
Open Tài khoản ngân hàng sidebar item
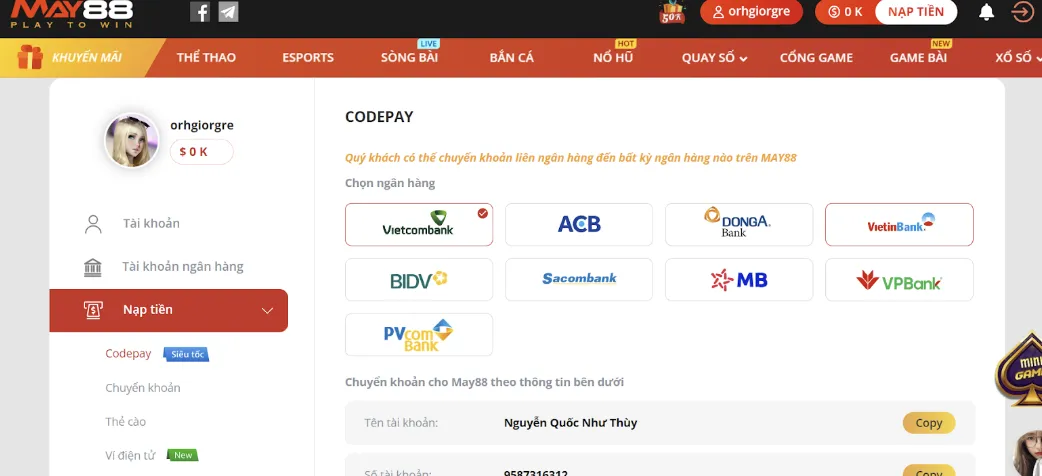pyautogui.click(x=182, y=267)
